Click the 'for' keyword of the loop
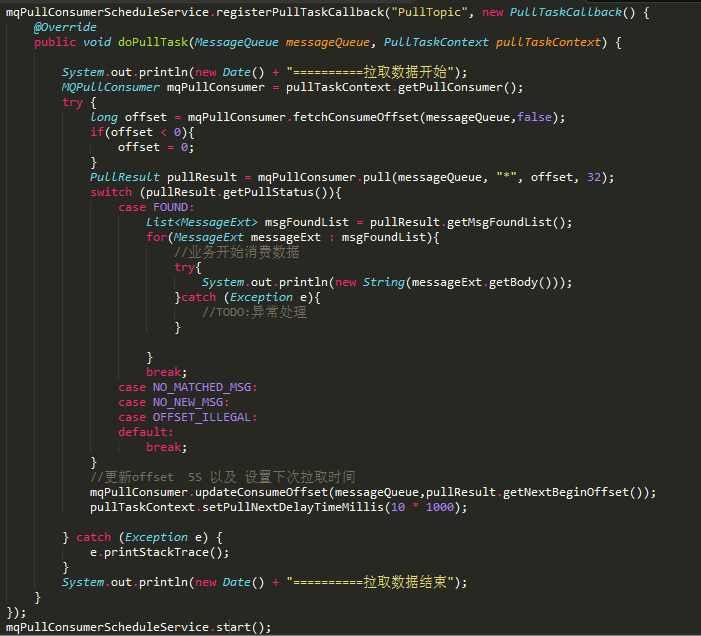This screenshot has width=701, height=636. [156, 237]
